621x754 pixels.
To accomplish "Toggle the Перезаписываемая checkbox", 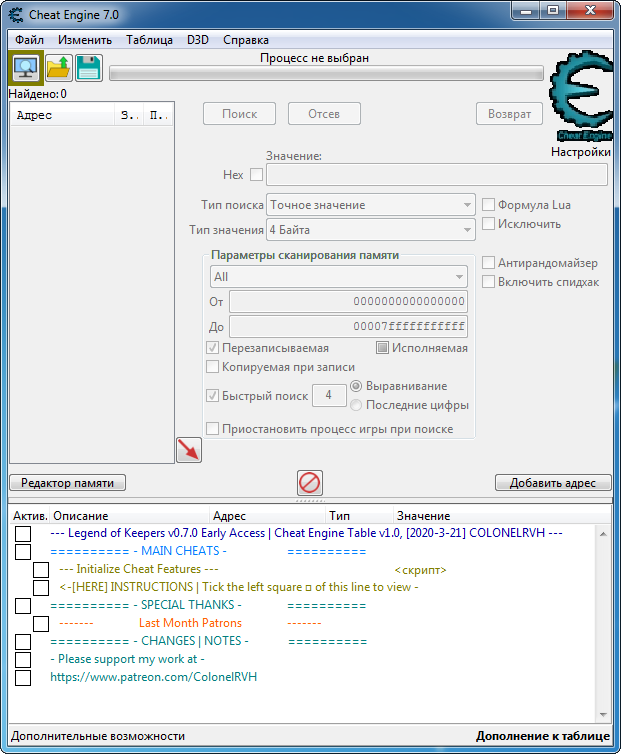I will tap(212, 348).
